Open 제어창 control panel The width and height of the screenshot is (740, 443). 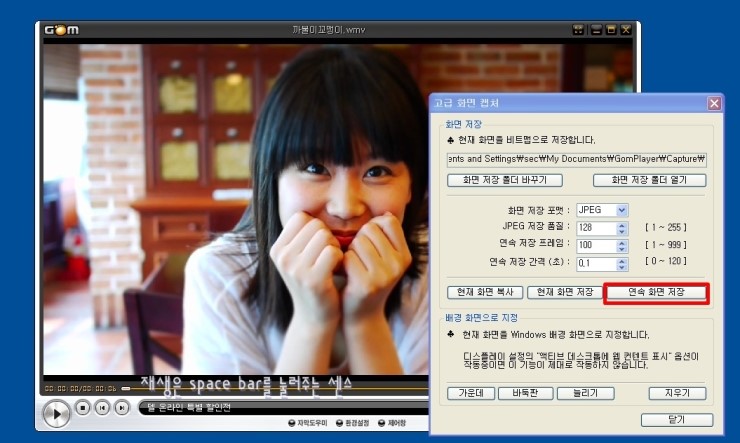(392, 423)
